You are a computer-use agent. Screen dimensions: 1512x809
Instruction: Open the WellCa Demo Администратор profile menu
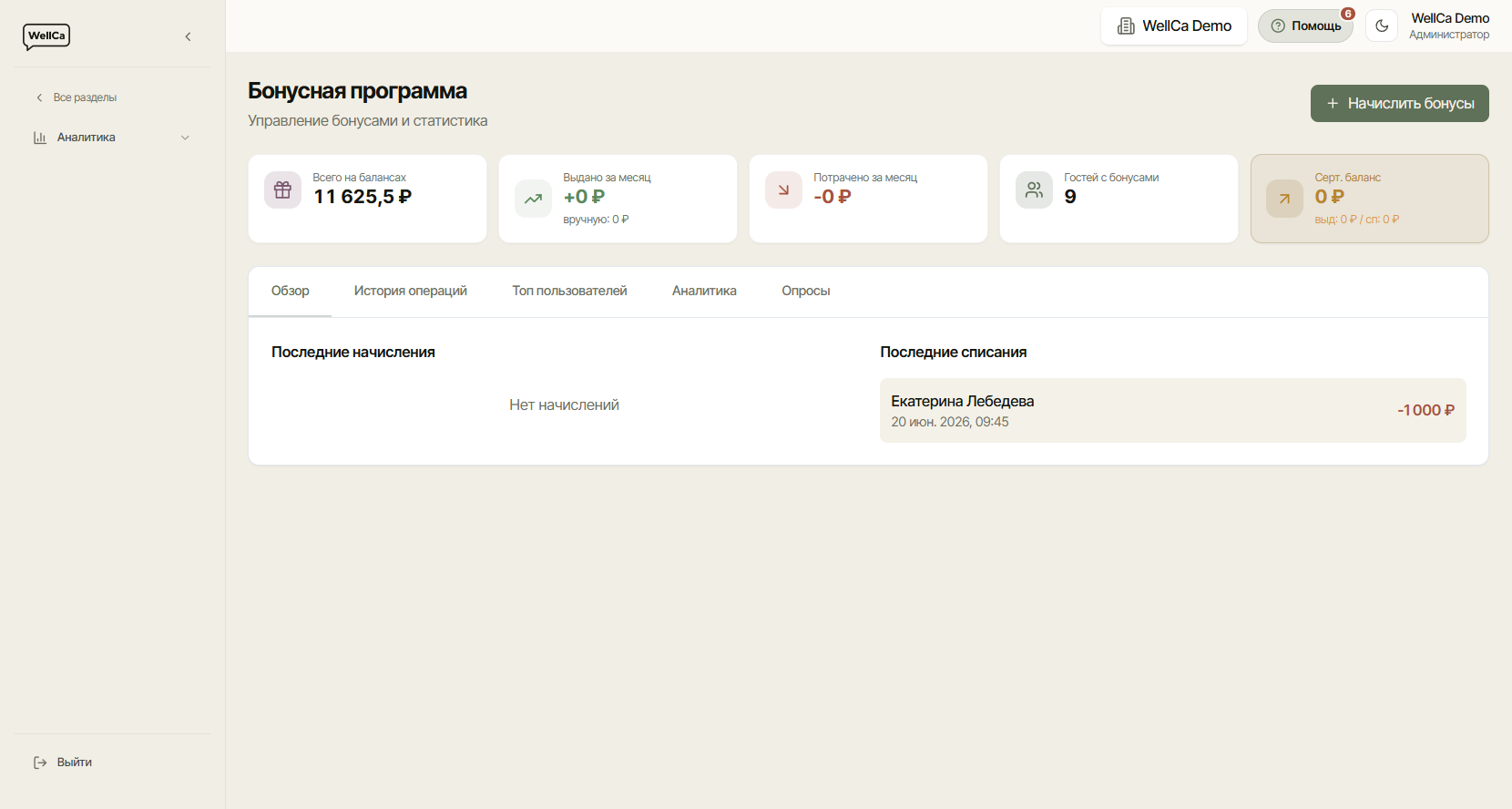click(1449, 26)
